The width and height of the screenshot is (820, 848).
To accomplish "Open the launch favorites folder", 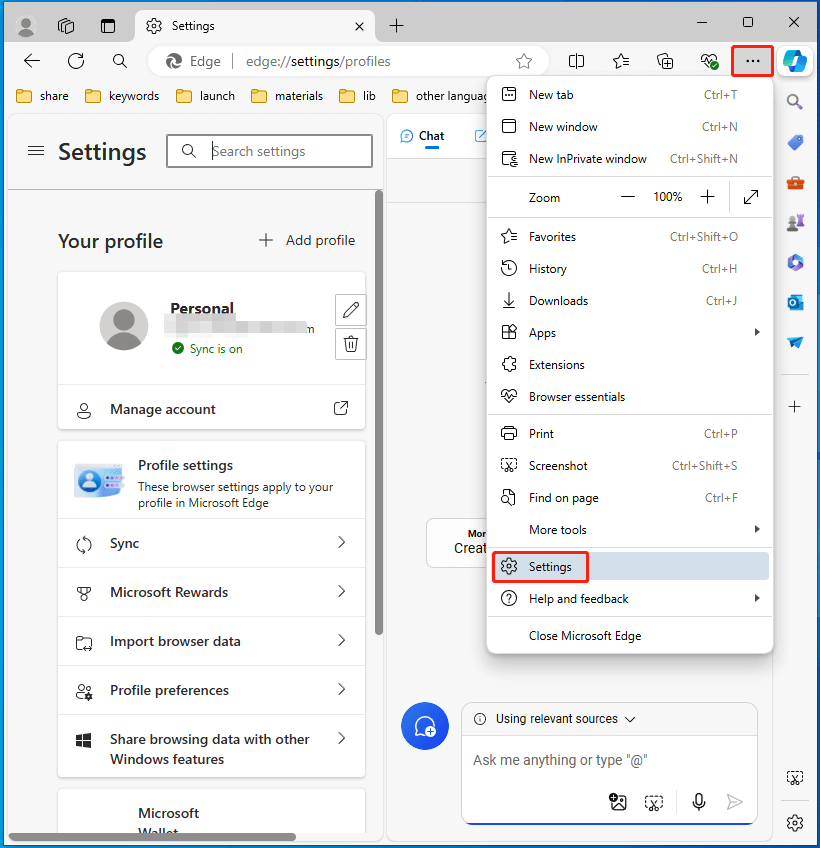I will (x=206, y=96).
